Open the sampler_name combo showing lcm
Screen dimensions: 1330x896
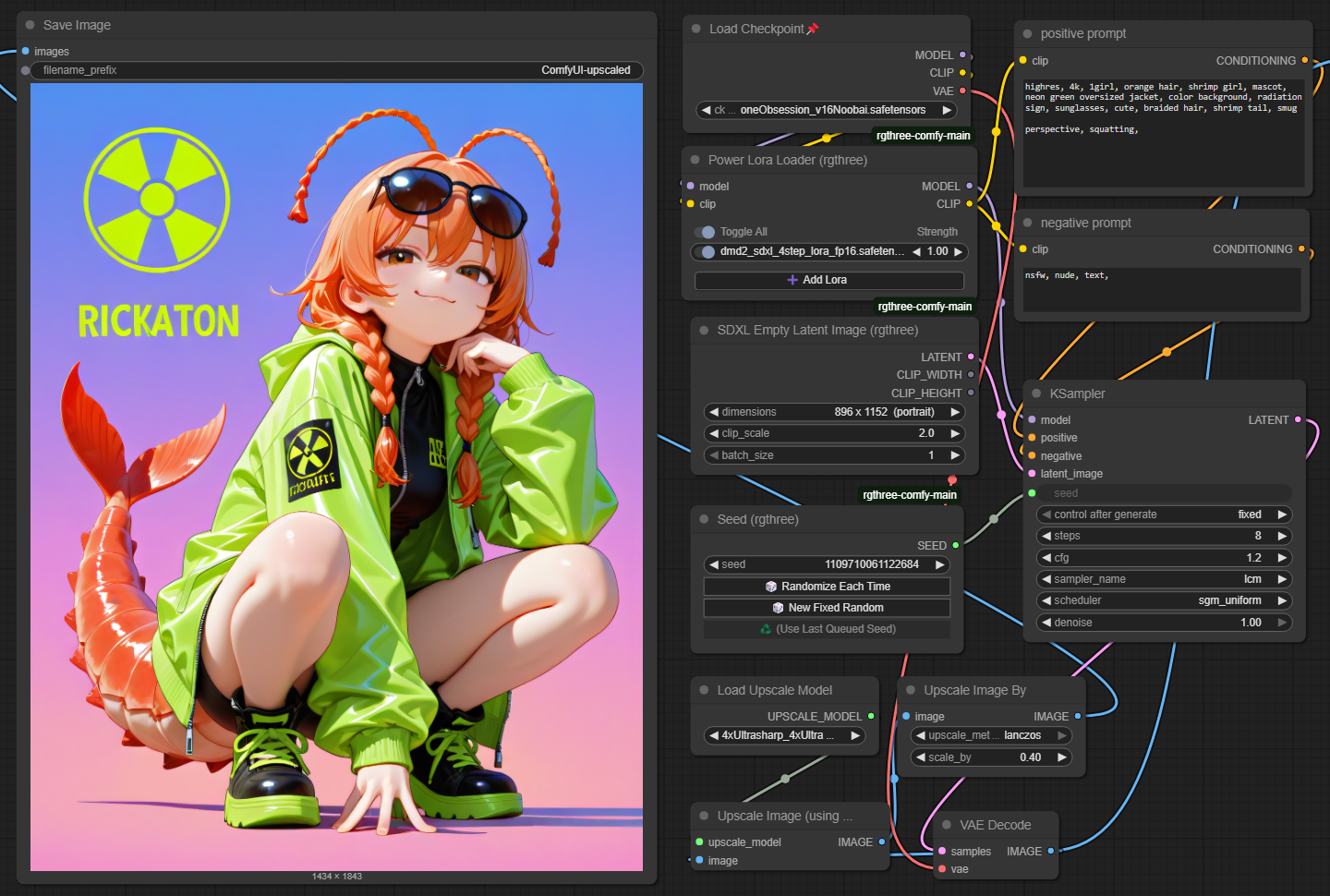1164,579
